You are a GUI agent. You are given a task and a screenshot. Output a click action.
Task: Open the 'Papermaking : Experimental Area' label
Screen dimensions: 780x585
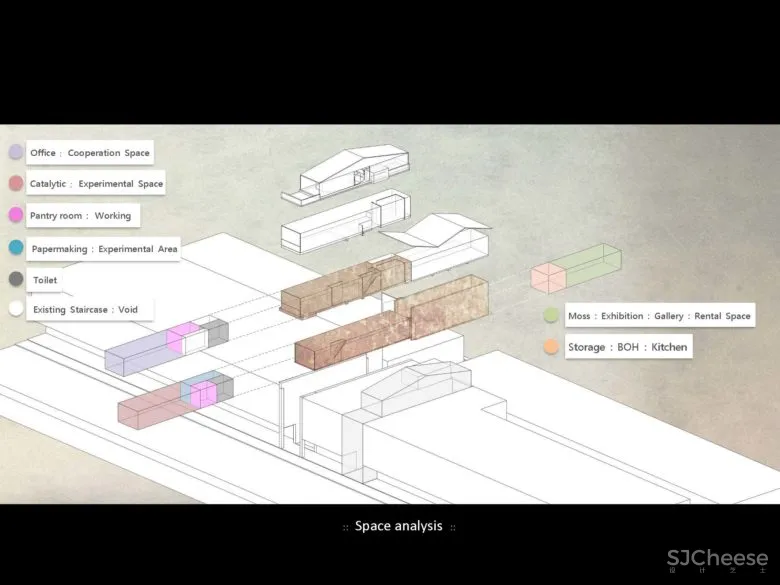pyautogui.click(x=104, y=248)
